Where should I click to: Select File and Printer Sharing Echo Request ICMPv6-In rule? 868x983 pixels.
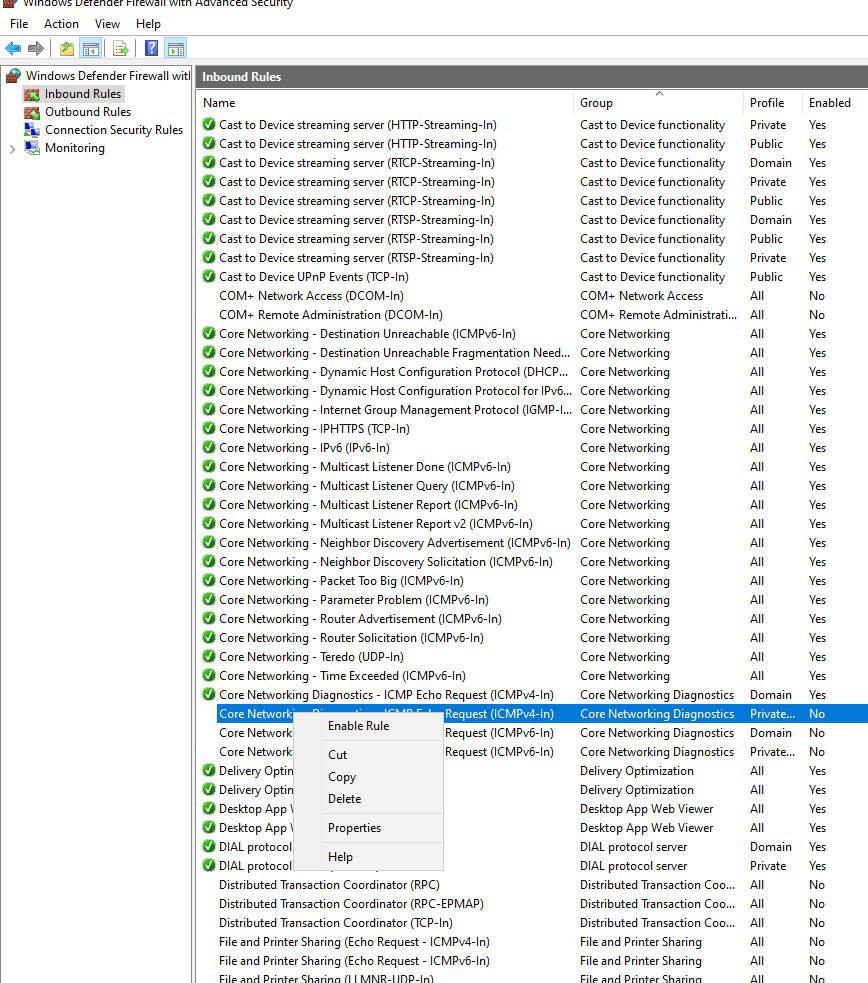click(x=354, y=960)
